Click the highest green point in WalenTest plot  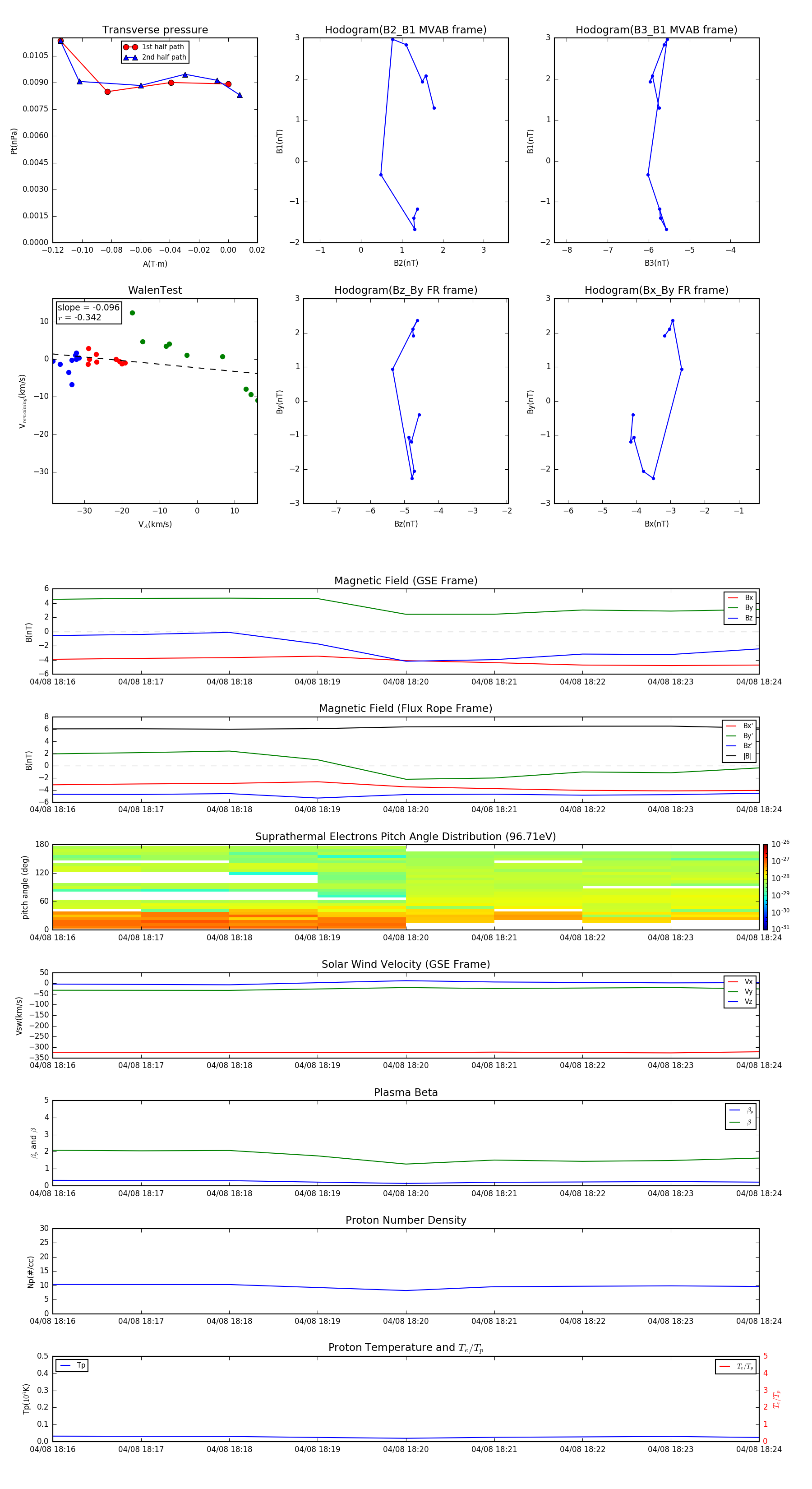pyautogui.click(x=132, y=313)
